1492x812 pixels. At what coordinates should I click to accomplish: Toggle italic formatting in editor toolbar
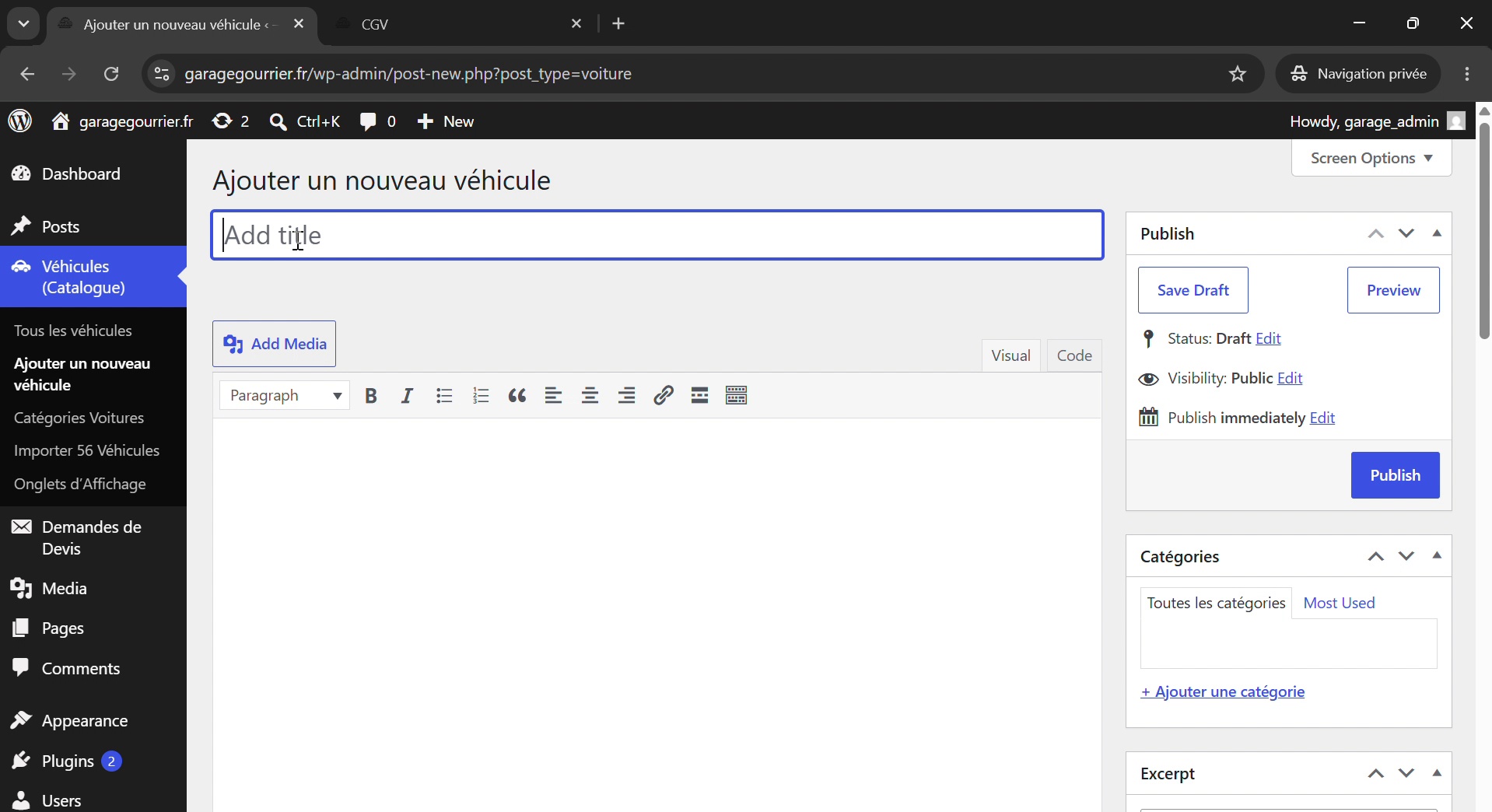click(x=407, y=396)
